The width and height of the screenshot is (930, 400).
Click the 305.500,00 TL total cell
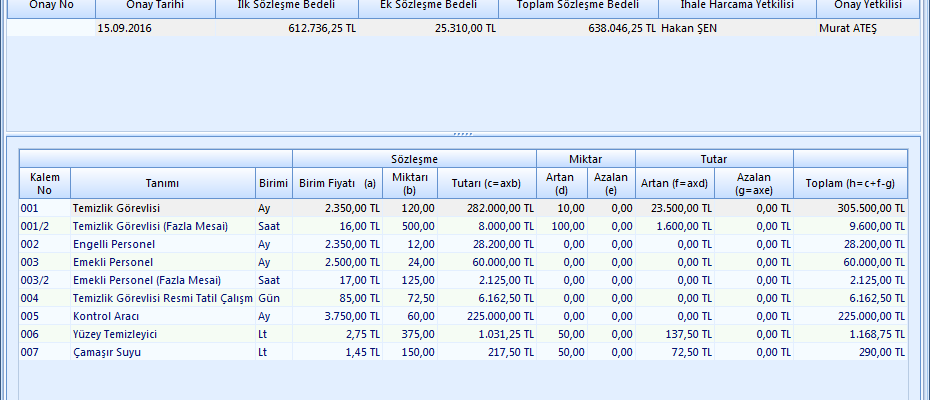pyautogui.click(x=860, y=208)
